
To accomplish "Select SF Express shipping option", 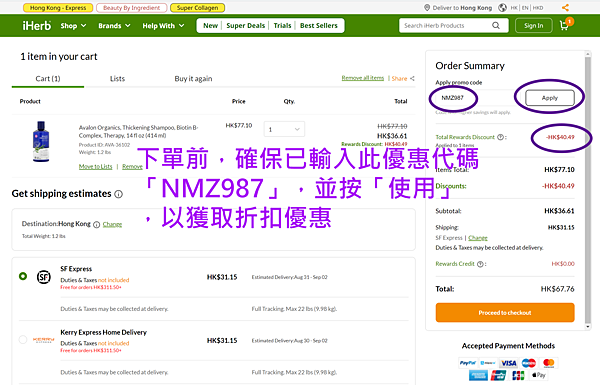I will click(x=23, y=276).
